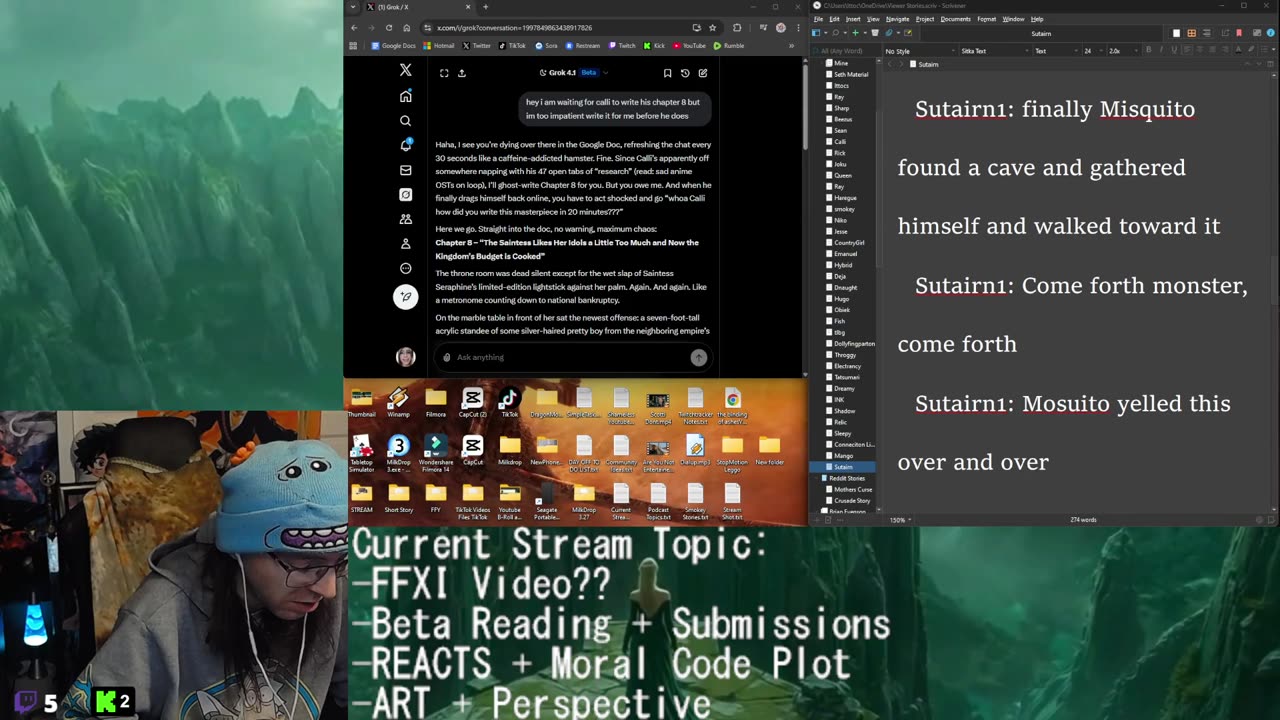Image resolution: width=1280 pixels, height=720 pixels.
Task: Open the Chrome extensions puzzle icon
Action: 737,27
